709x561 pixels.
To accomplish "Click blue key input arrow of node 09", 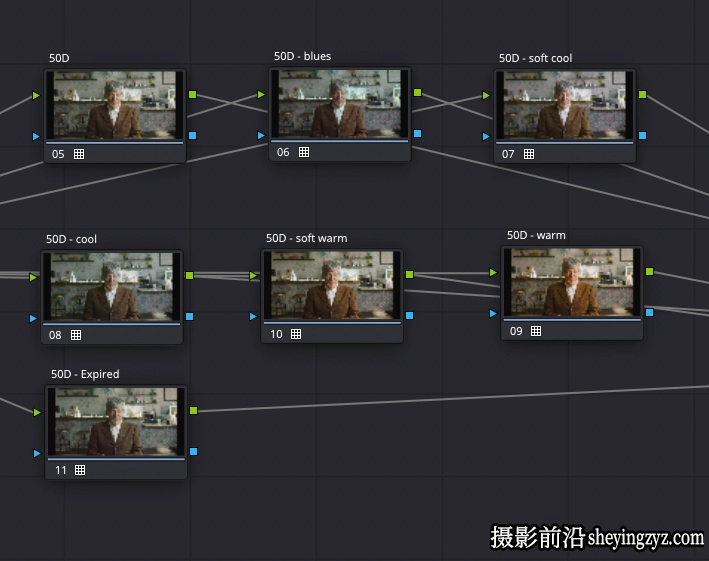I will [x=493, y=313].
